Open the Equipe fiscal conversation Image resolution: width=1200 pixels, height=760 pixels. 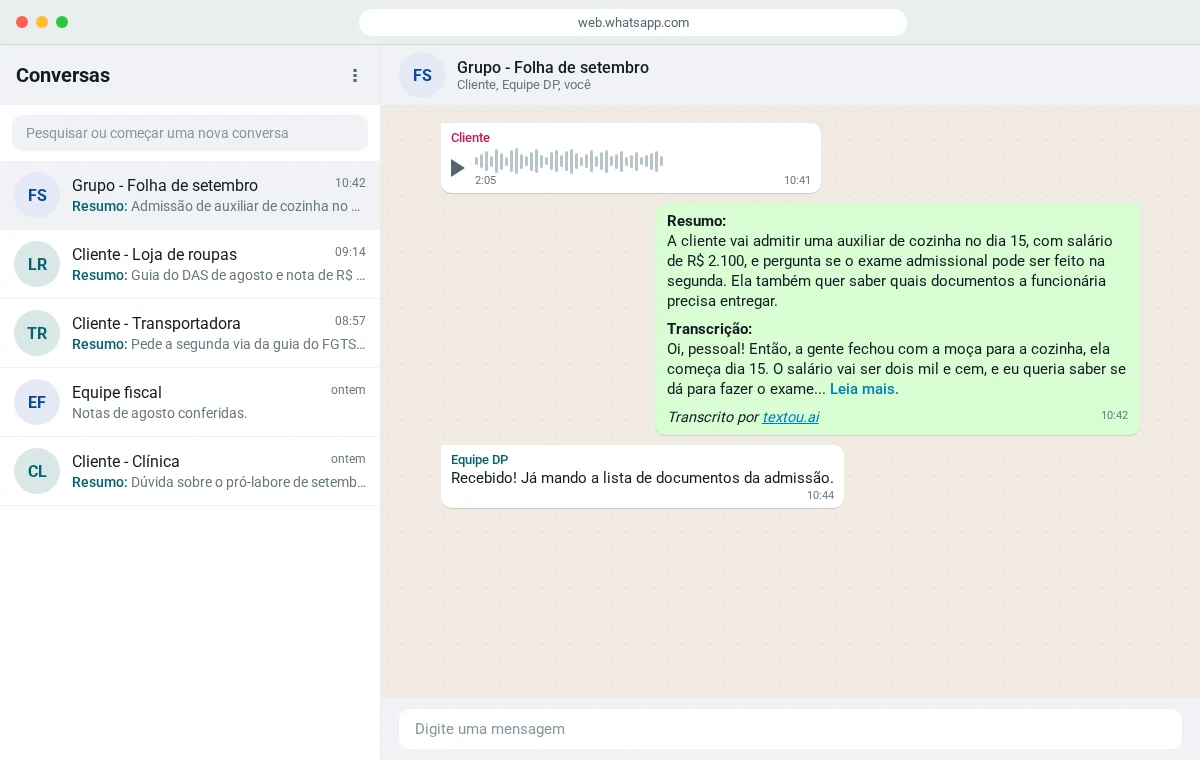tap(190, 402)
